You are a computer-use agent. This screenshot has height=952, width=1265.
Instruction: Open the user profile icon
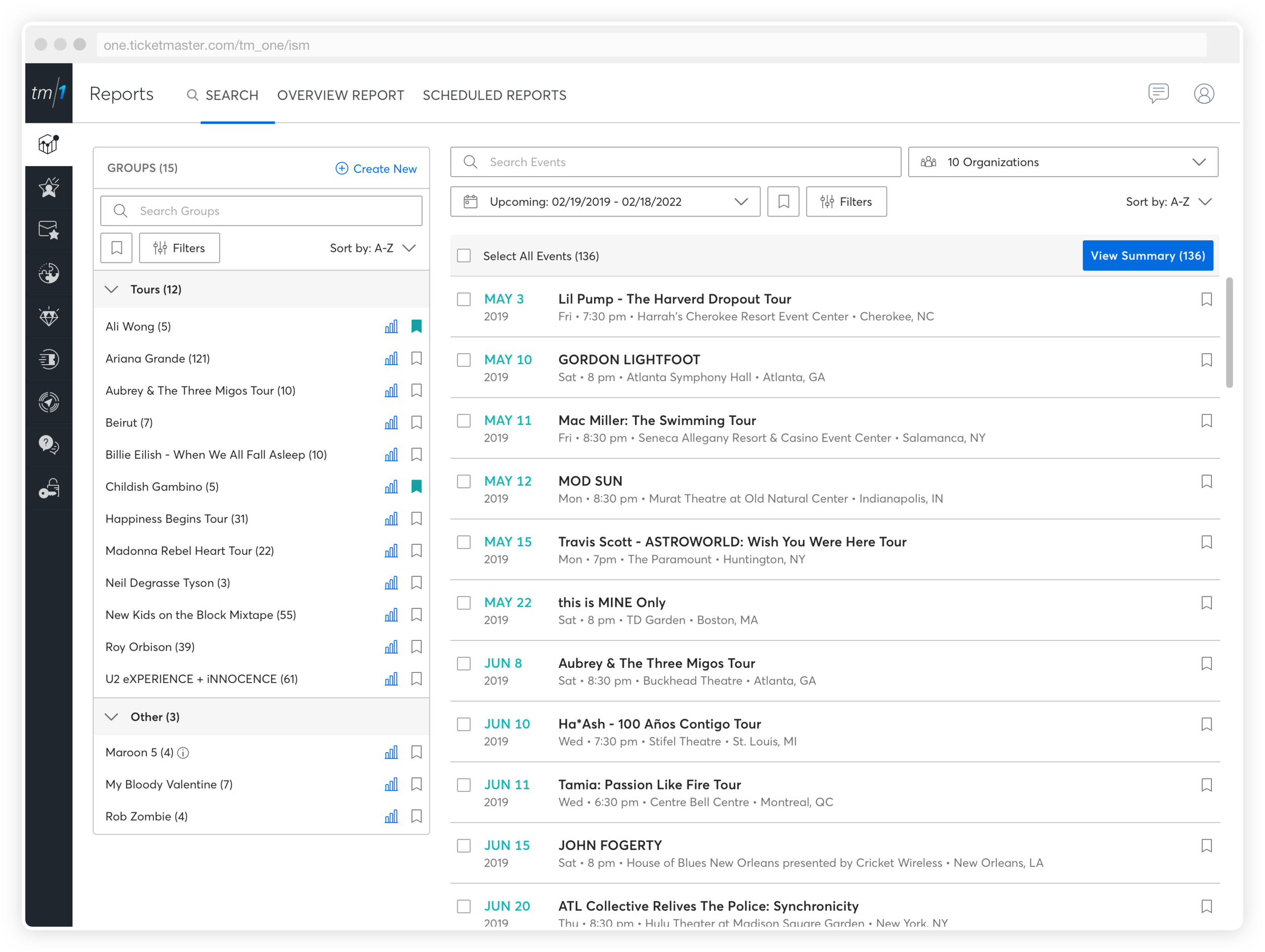[1203, 94]
